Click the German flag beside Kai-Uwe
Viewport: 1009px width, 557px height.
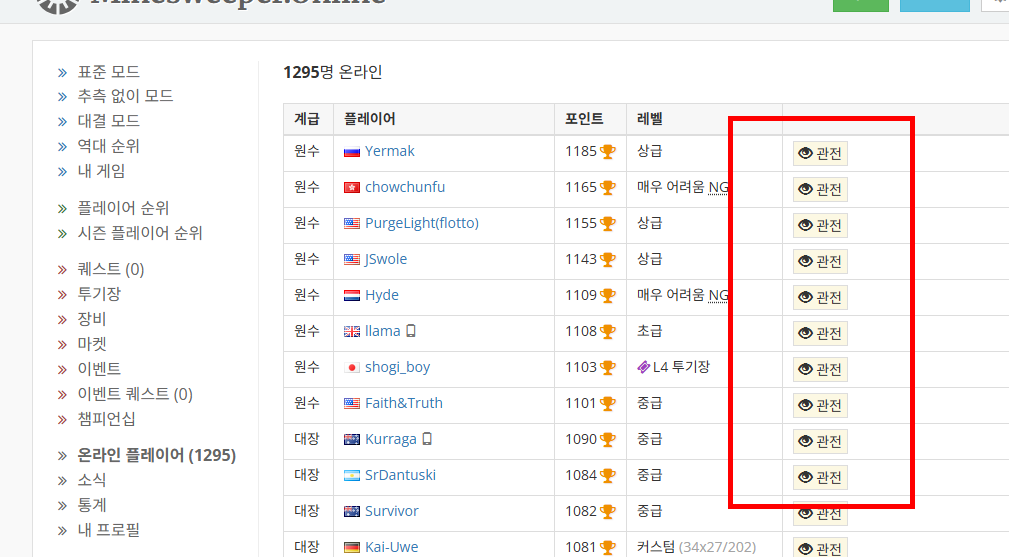[352, 548]
